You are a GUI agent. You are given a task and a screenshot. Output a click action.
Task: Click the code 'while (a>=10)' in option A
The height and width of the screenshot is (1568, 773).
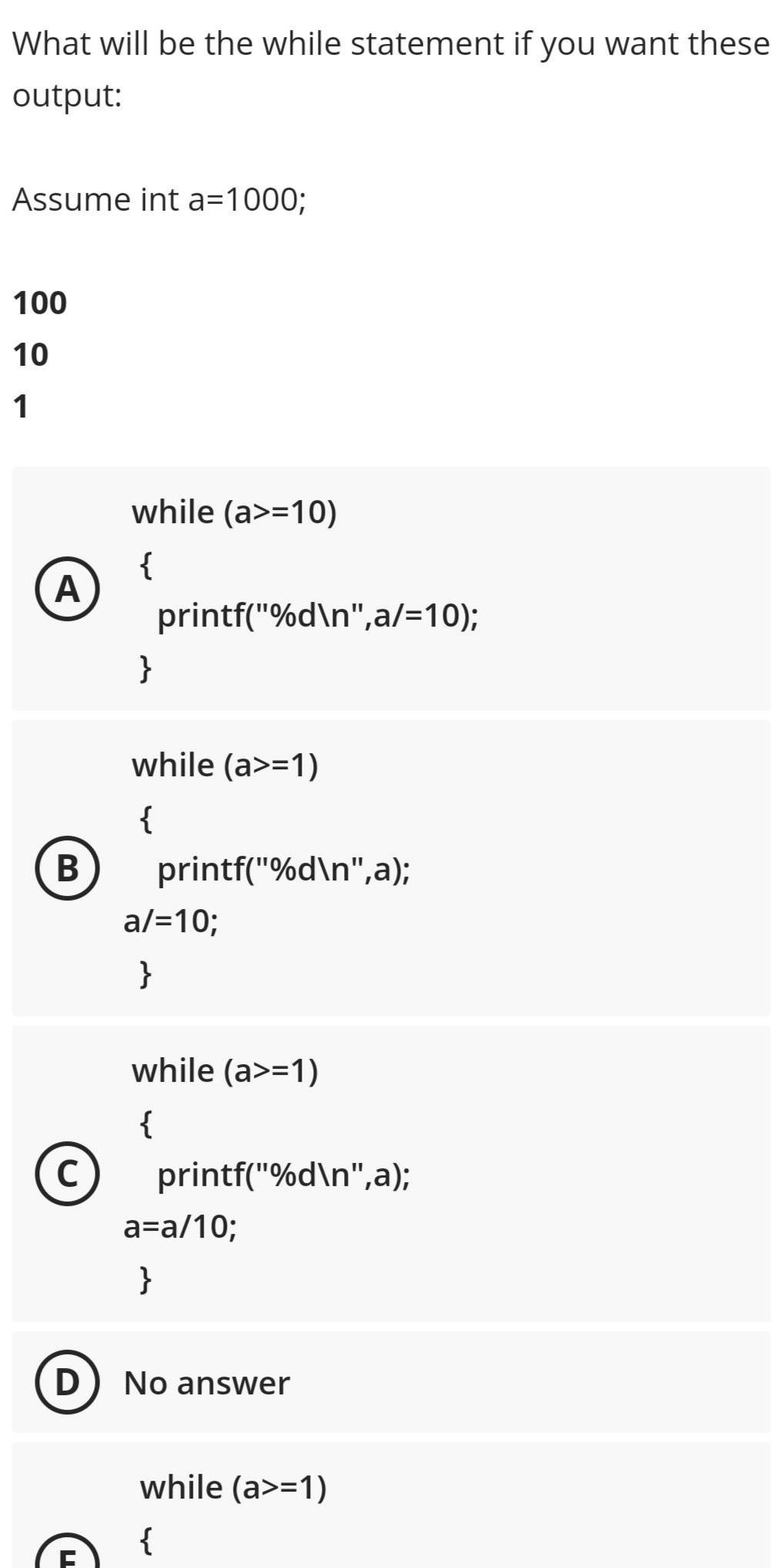[x=234, y=510]
